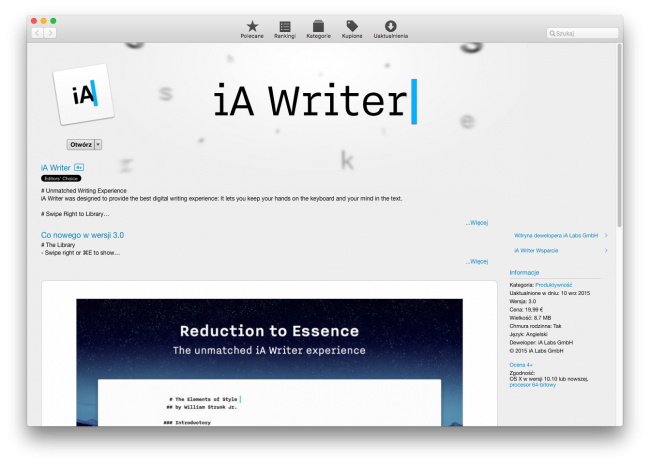The width and height of the screenshot is (650, 465).
Task: Click the Deweloper: iA Labs GmbH text
Action: point(541,343)
